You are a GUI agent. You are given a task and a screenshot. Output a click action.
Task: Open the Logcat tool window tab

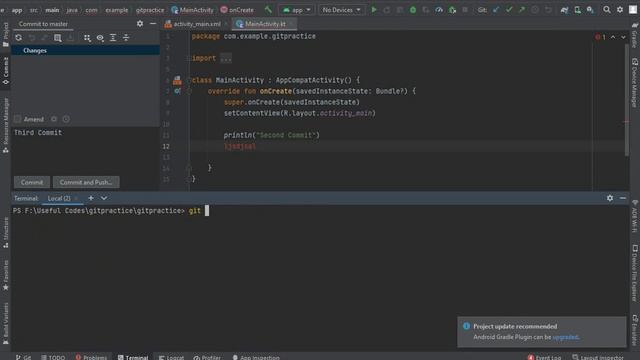[171, 357]
